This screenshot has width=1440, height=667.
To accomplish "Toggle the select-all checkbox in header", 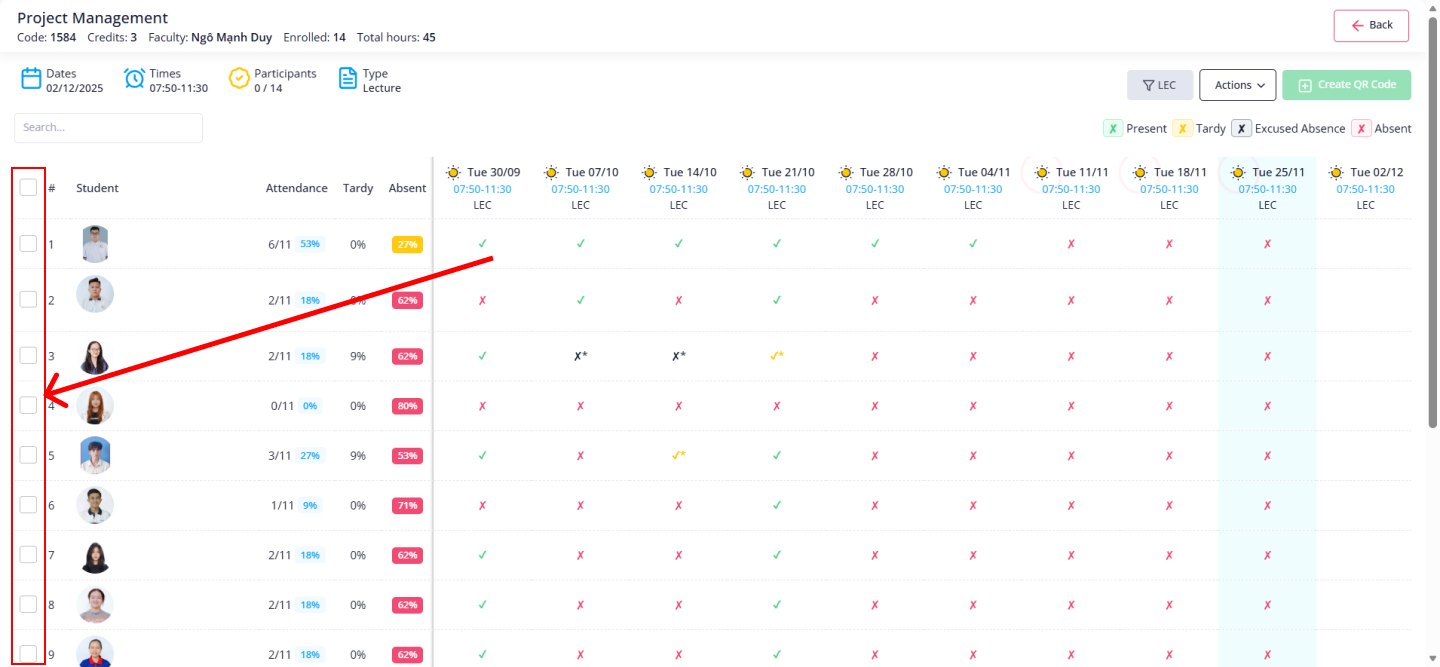I will click(x=28, y=187).
